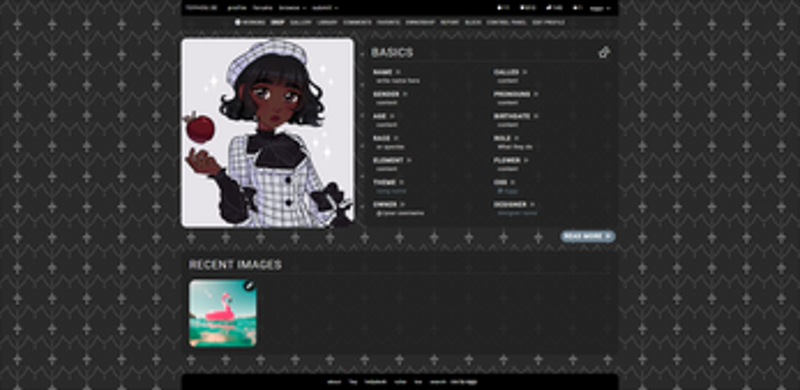Open the profile link in top bar
This screenshot has width=800, height=390.
coord(237,8)
